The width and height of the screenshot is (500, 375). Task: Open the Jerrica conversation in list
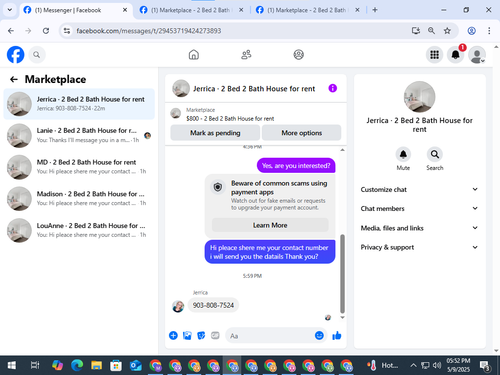pos(79,104)
